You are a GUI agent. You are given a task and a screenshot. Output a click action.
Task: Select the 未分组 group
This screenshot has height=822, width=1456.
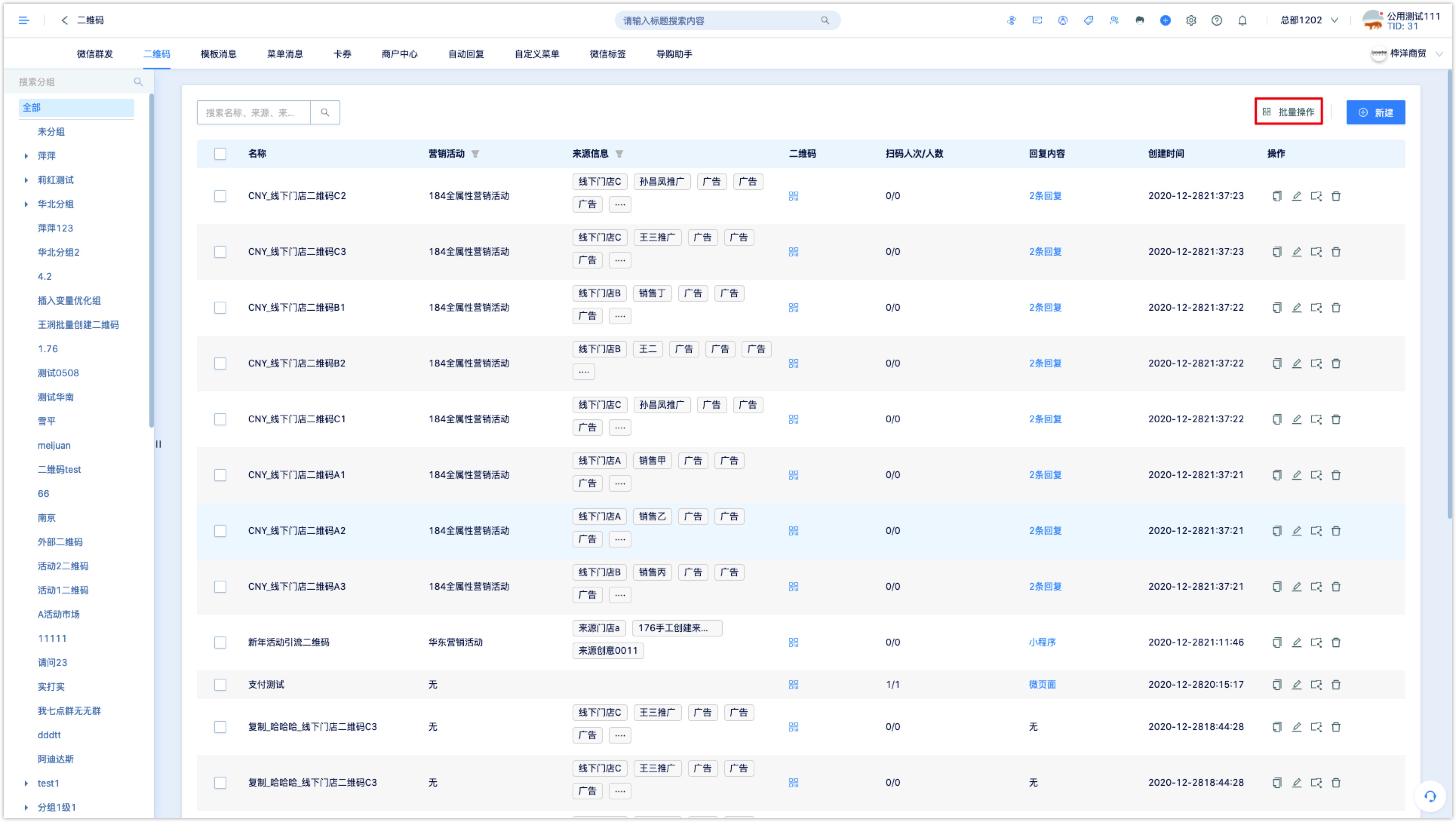[51, 132]
